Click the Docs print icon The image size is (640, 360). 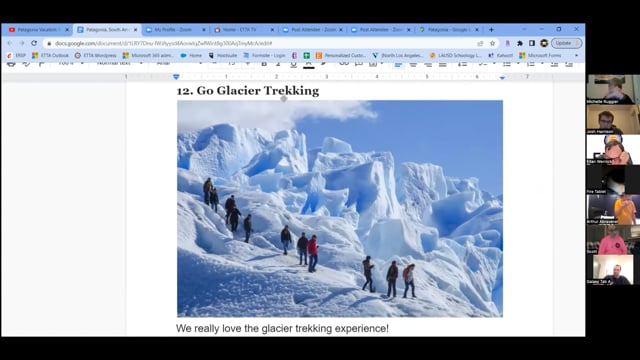coord(11,64)
